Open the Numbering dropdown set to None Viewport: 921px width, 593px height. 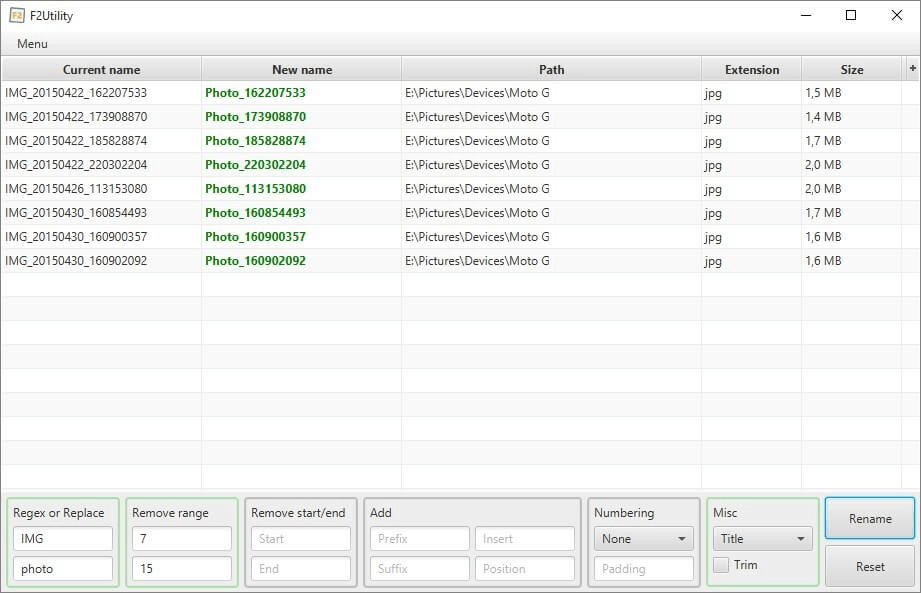(643, 539)
